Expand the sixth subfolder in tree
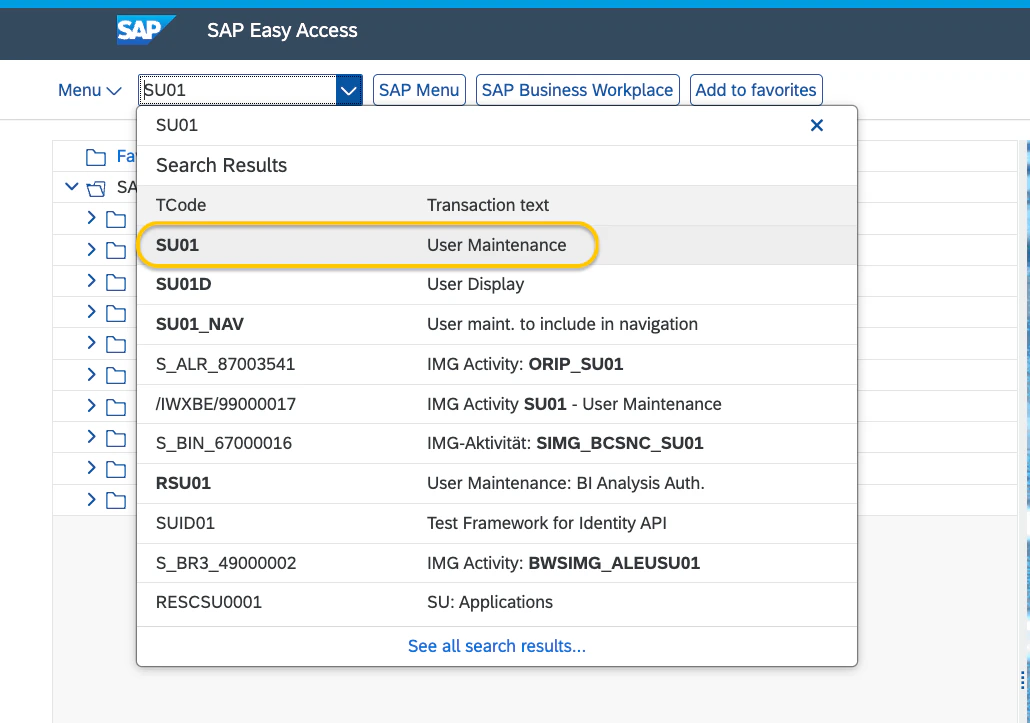Image resolution: width=1030 pixels, height=723 pixels. (x=91, y=374)
